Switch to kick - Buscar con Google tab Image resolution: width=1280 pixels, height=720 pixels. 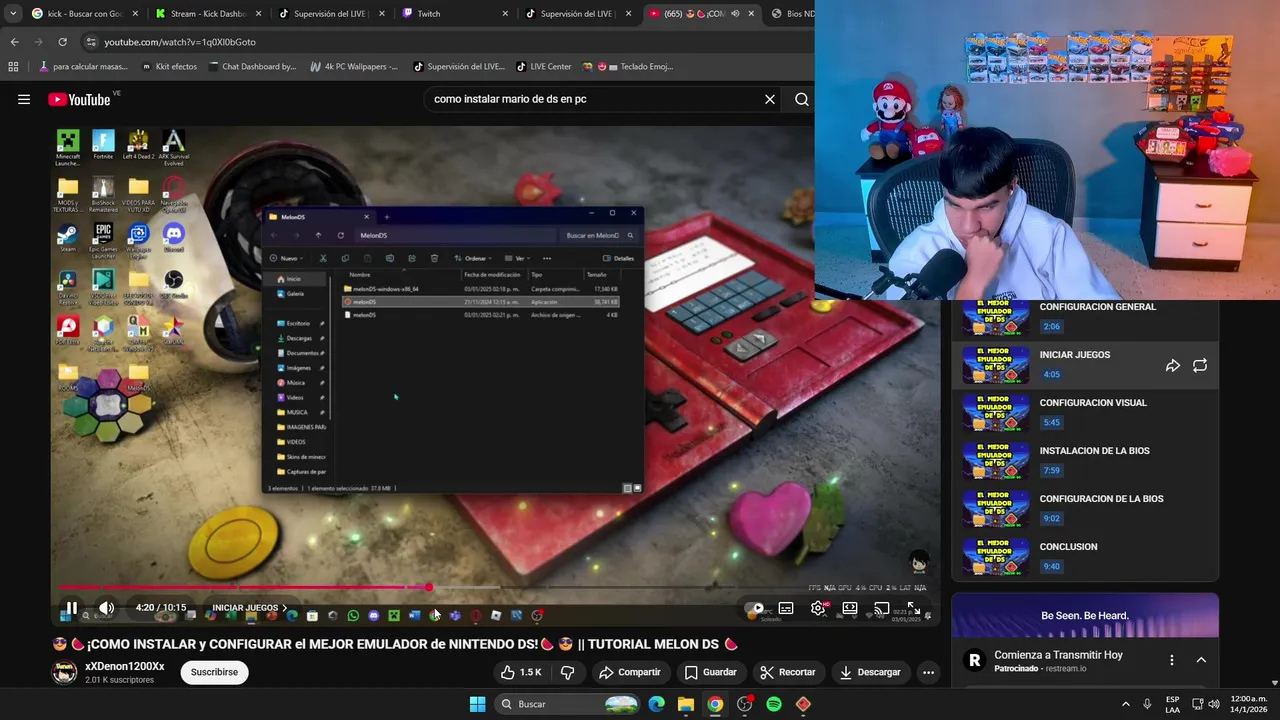85,14
